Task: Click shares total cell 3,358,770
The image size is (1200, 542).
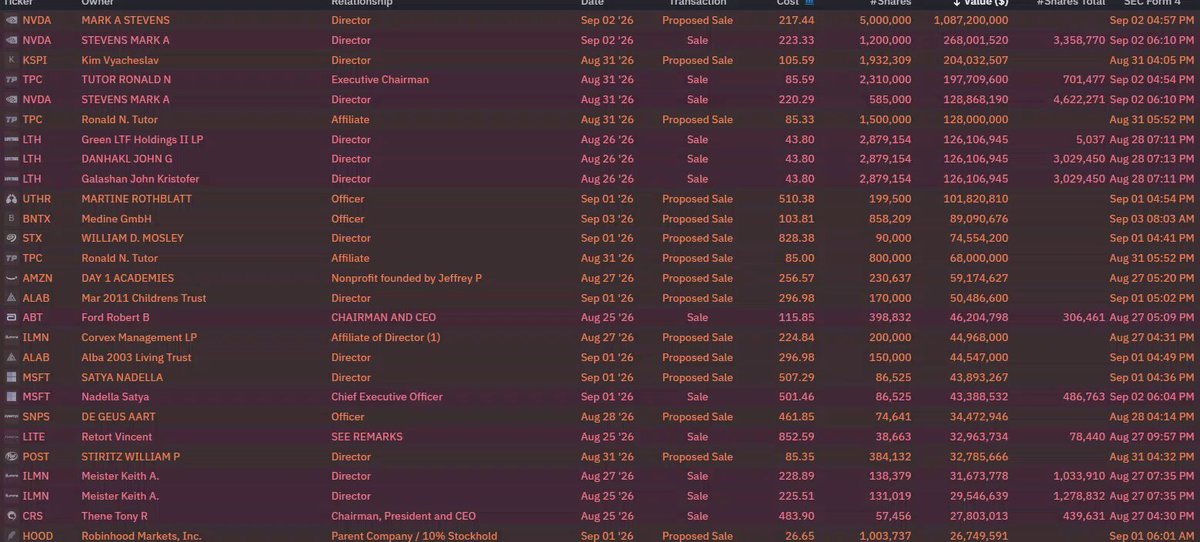Action: [x=1079, y=41]
